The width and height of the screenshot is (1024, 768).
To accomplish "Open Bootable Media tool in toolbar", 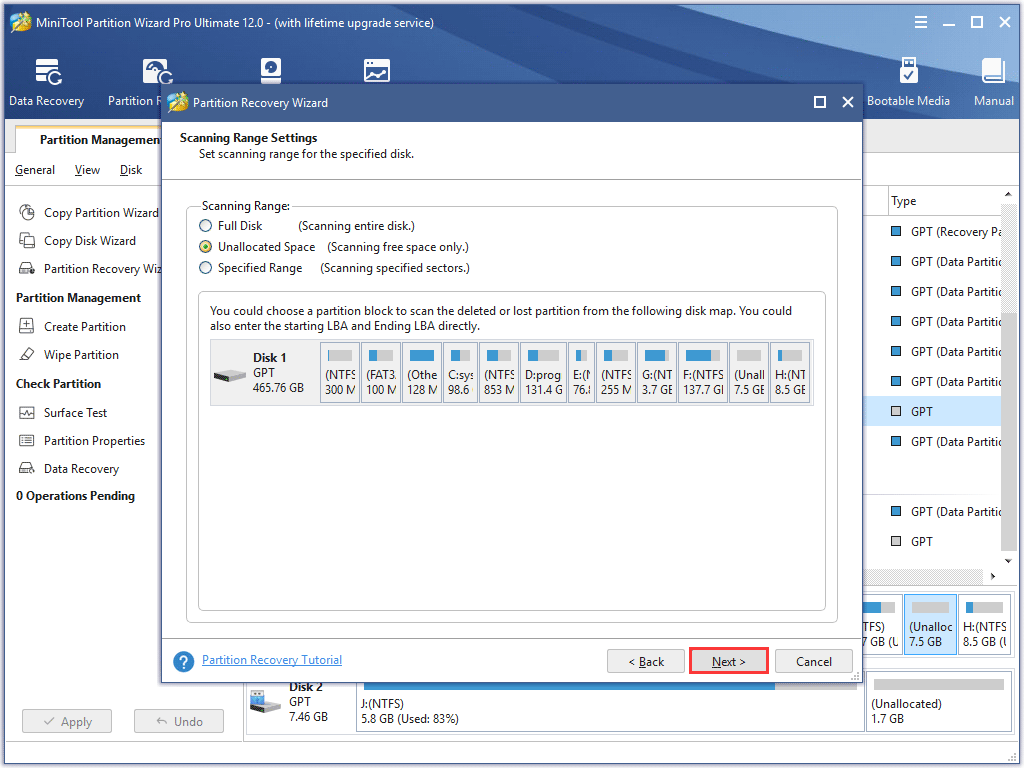I will (x=908, y=82).
